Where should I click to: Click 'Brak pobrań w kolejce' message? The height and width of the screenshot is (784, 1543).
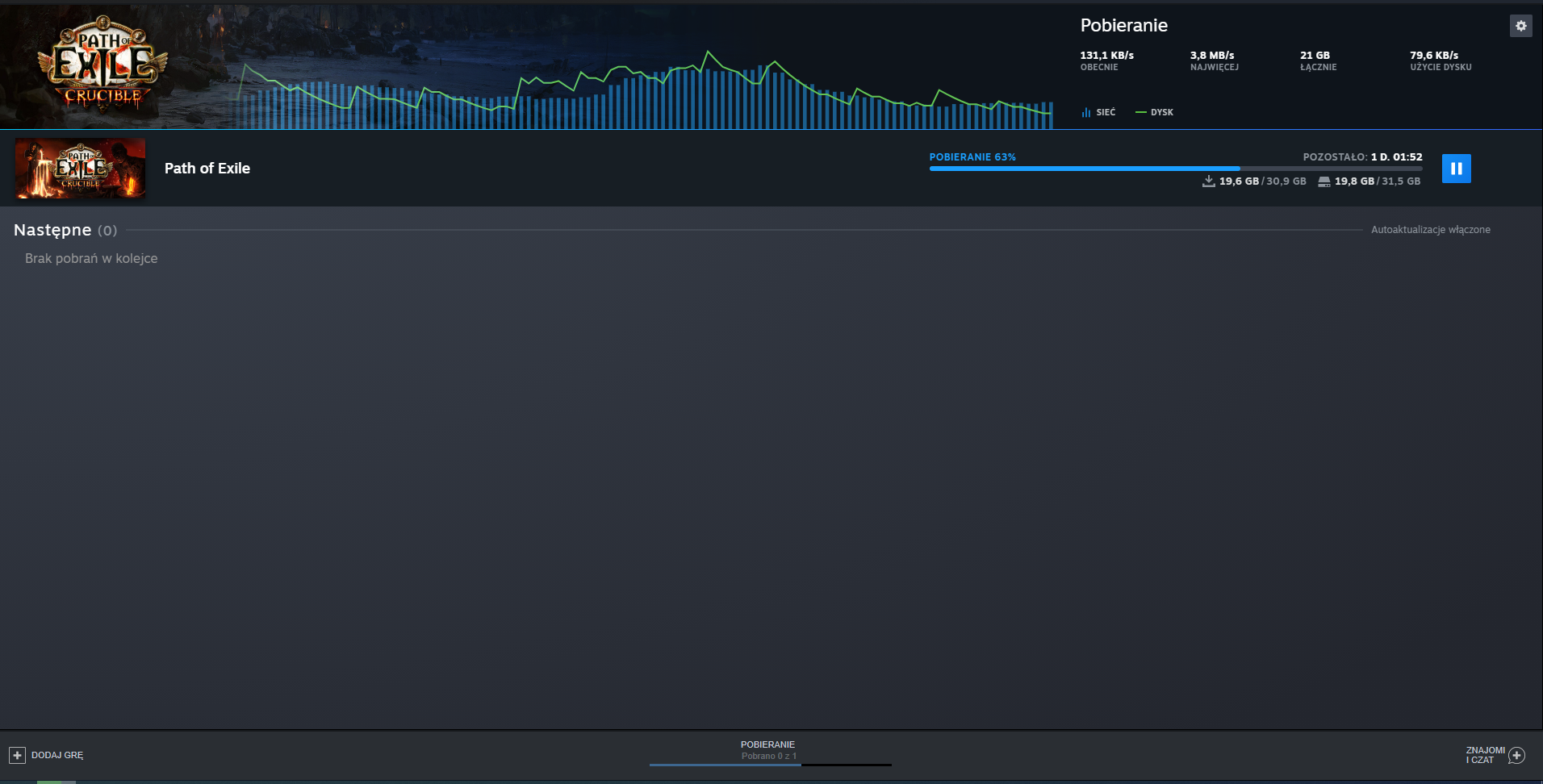point(91,258)
